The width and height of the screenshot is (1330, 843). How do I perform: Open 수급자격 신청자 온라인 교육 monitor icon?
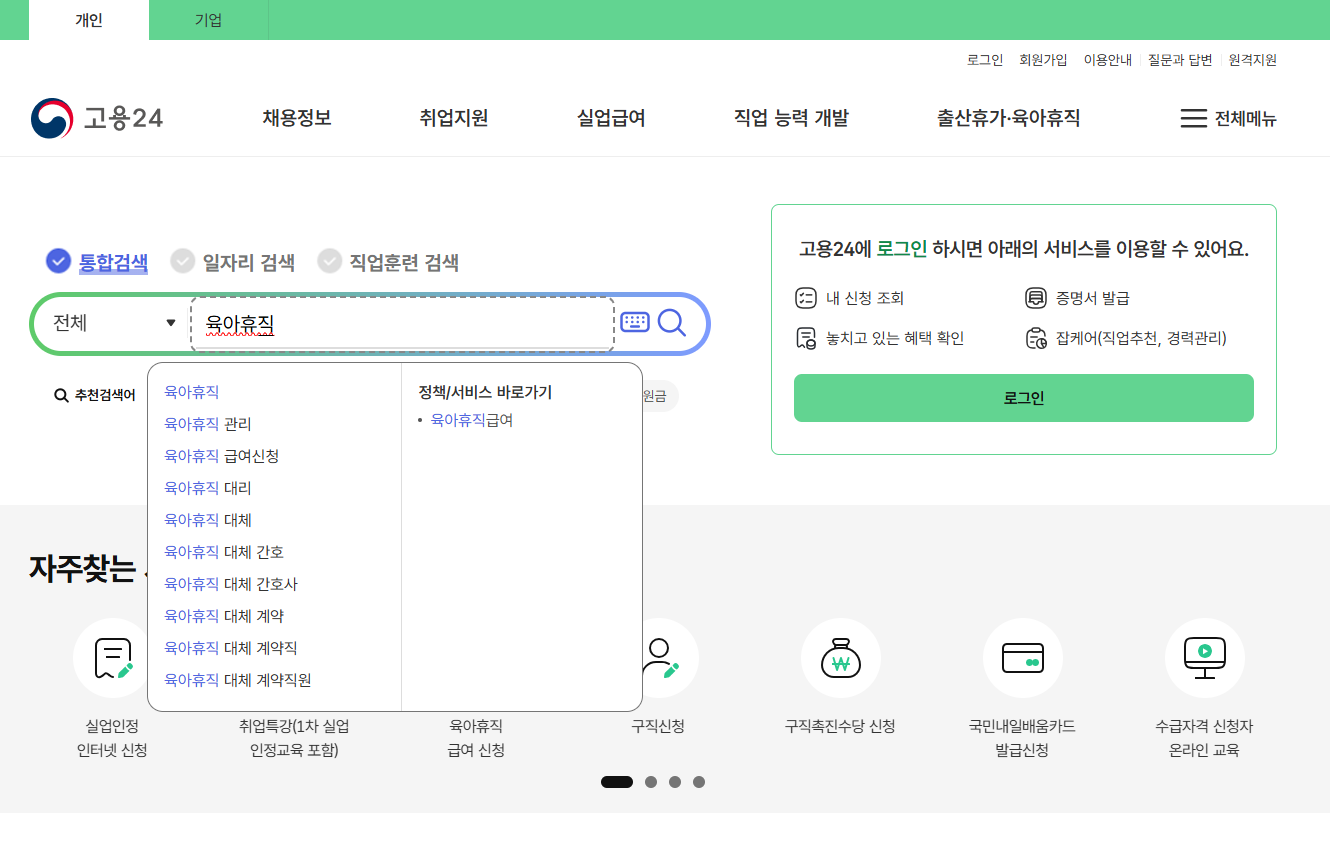point(1204,657)
